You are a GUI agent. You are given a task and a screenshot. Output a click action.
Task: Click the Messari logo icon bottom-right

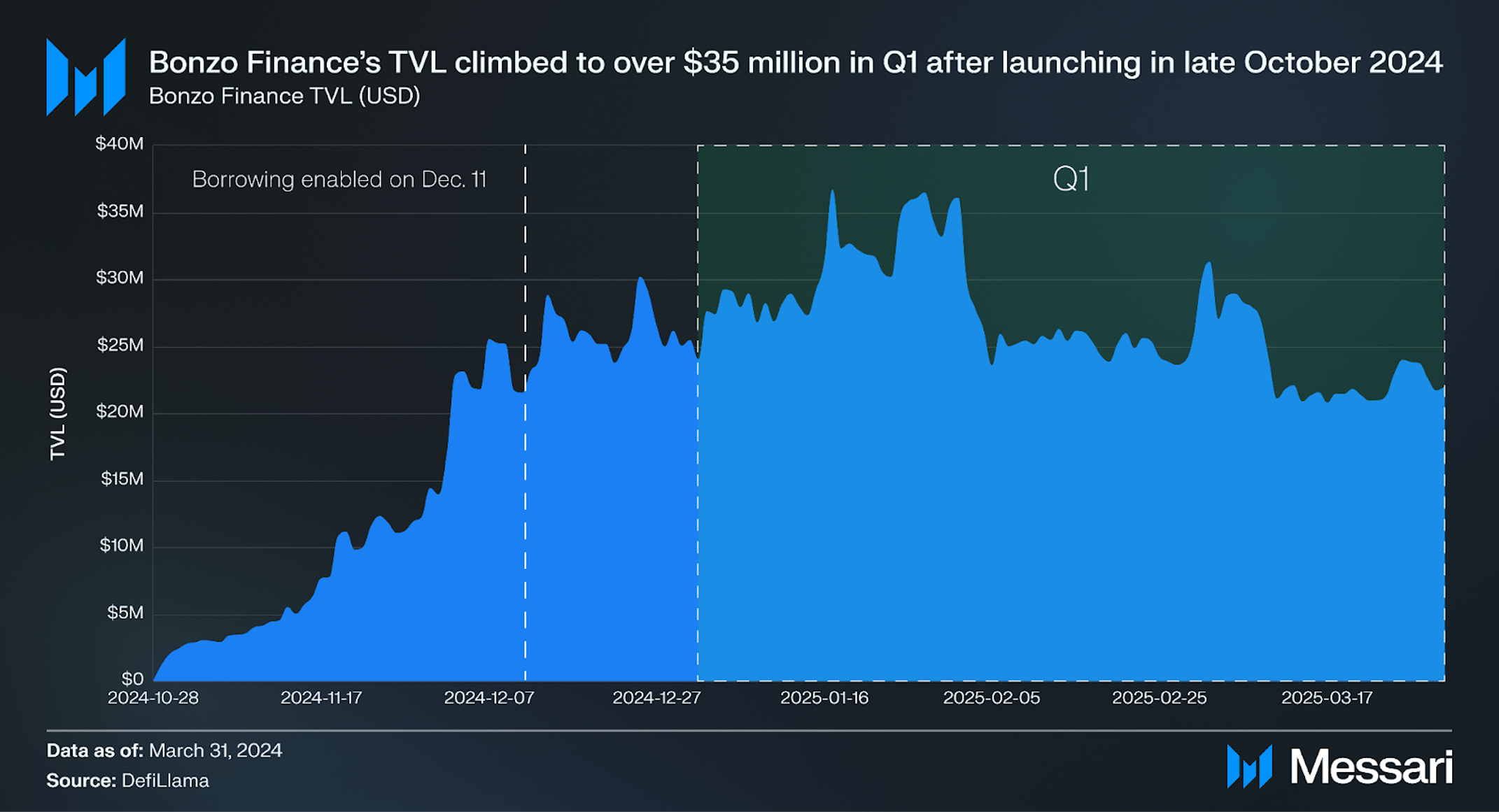pos(1249,767)
